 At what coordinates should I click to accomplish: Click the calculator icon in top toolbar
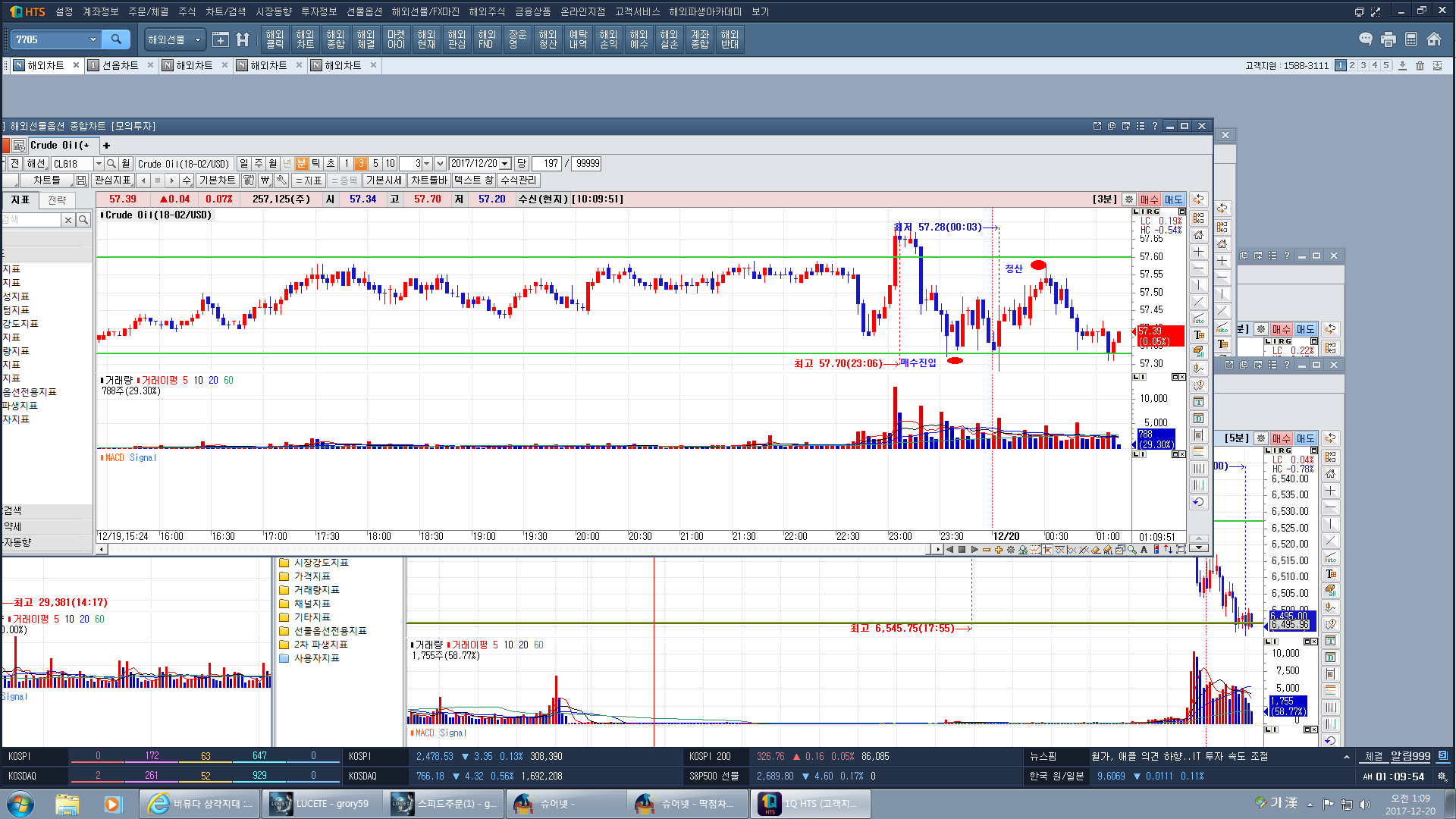(x=1410, y=39)
